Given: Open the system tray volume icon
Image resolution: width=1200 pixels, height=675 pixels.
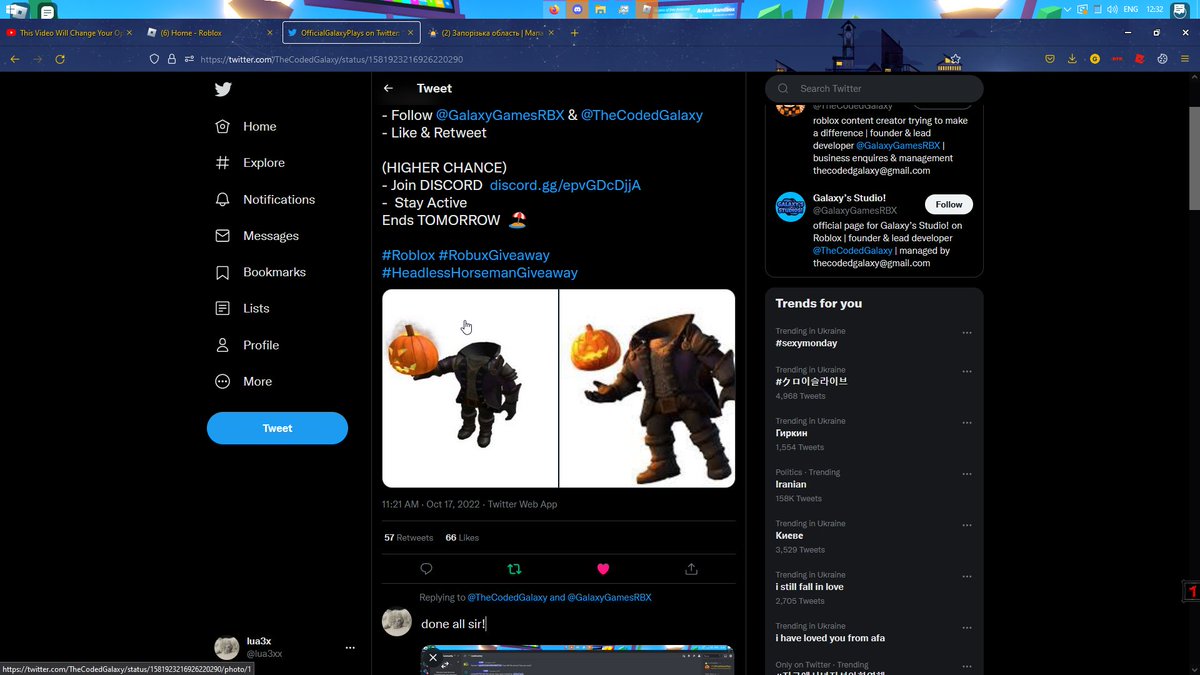Looking at the screenshot, I should click(1111, 9).
